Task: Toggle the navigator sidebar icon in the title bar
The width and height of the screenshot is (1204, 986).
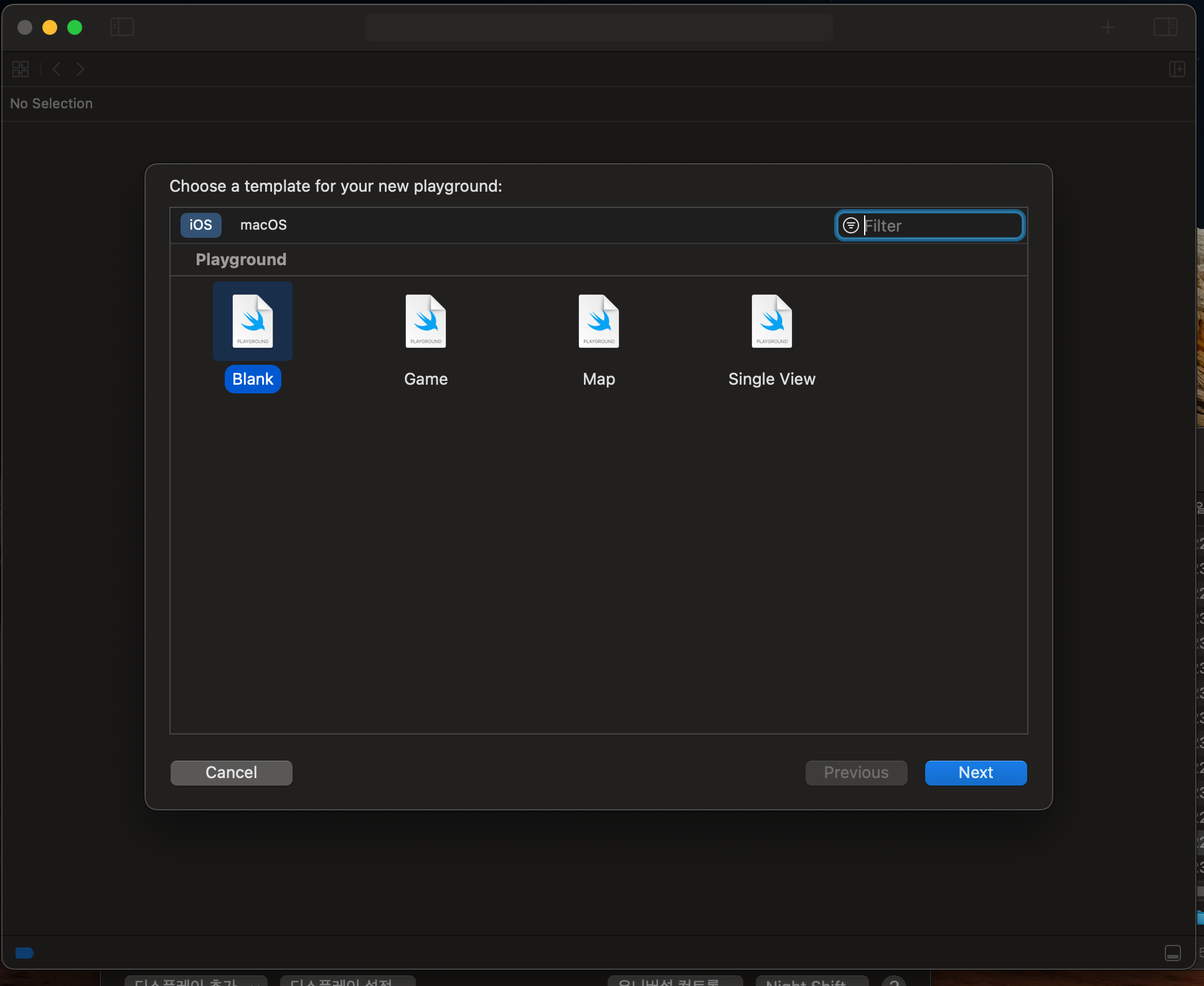Action: point(122,27)
